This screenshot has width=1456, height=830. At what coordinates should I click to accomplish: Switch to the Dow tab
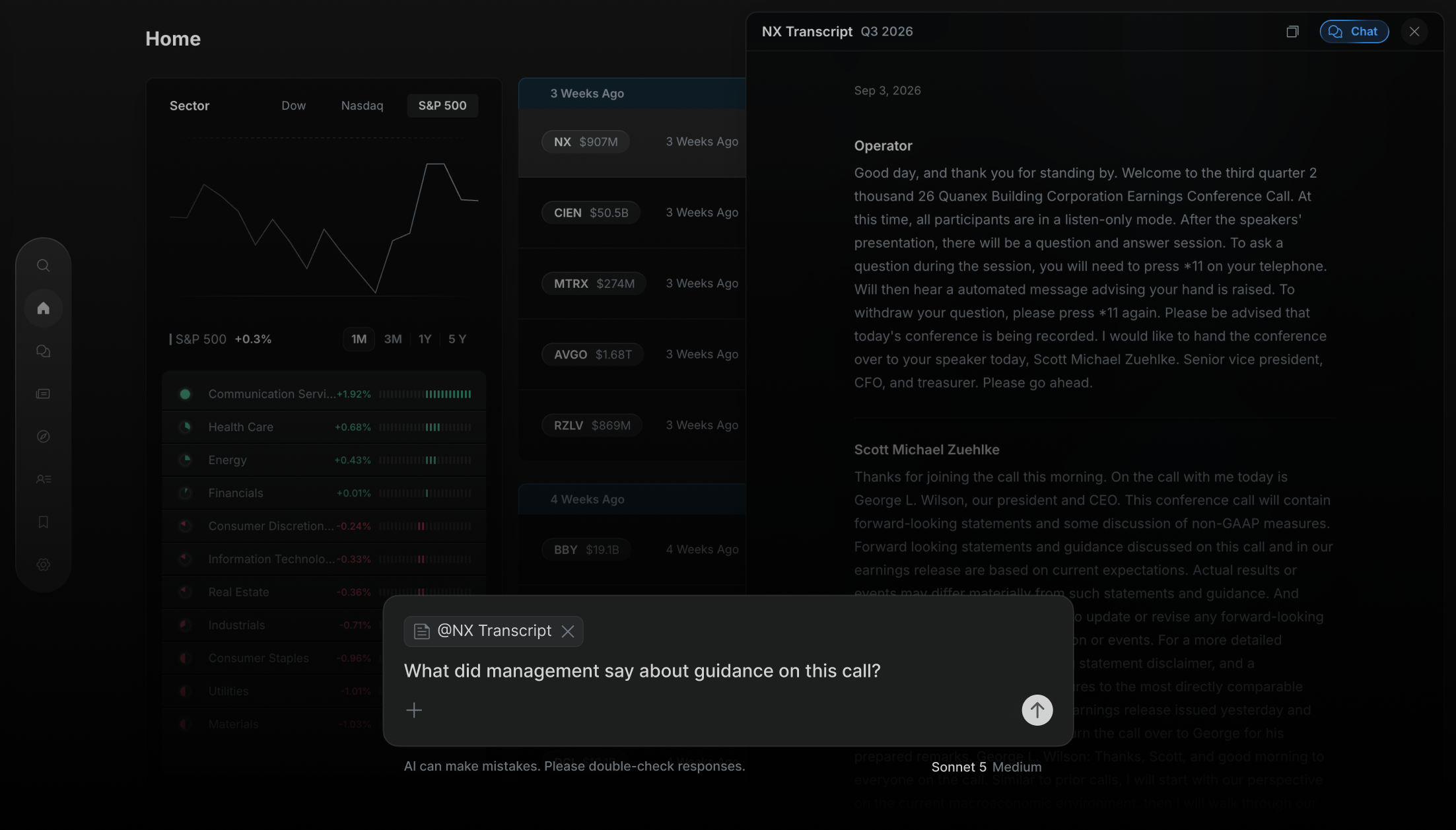[x=293, y=106]
